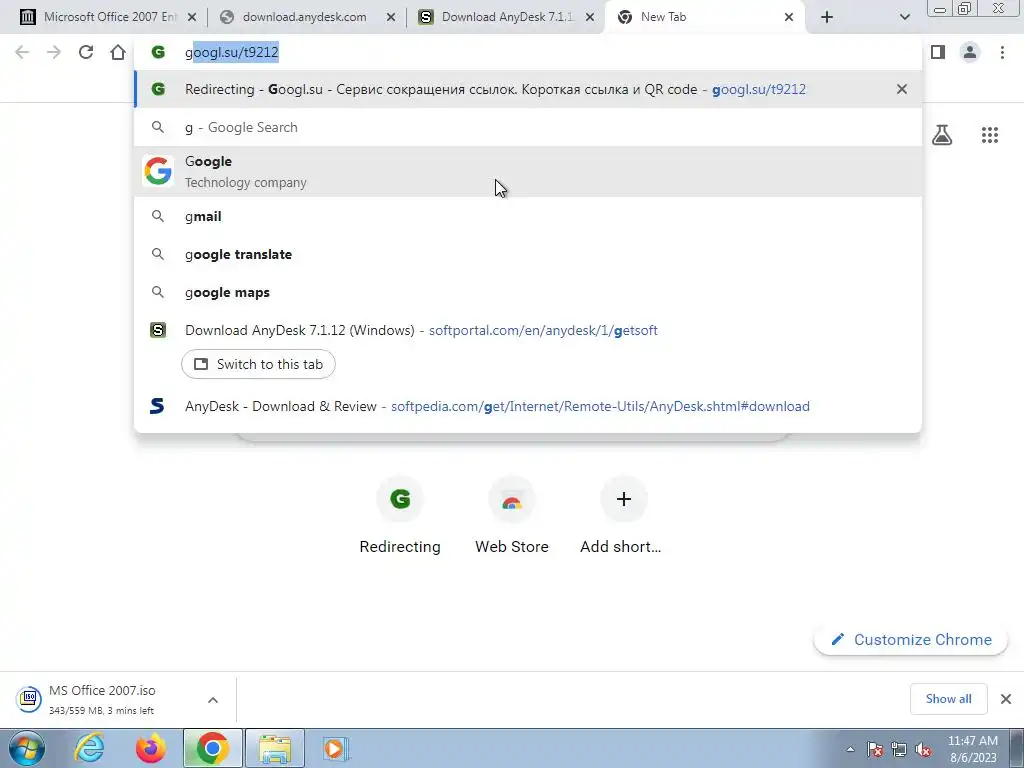Go back with the browser back arrow

pyautogui.click(x=22, y=52)
